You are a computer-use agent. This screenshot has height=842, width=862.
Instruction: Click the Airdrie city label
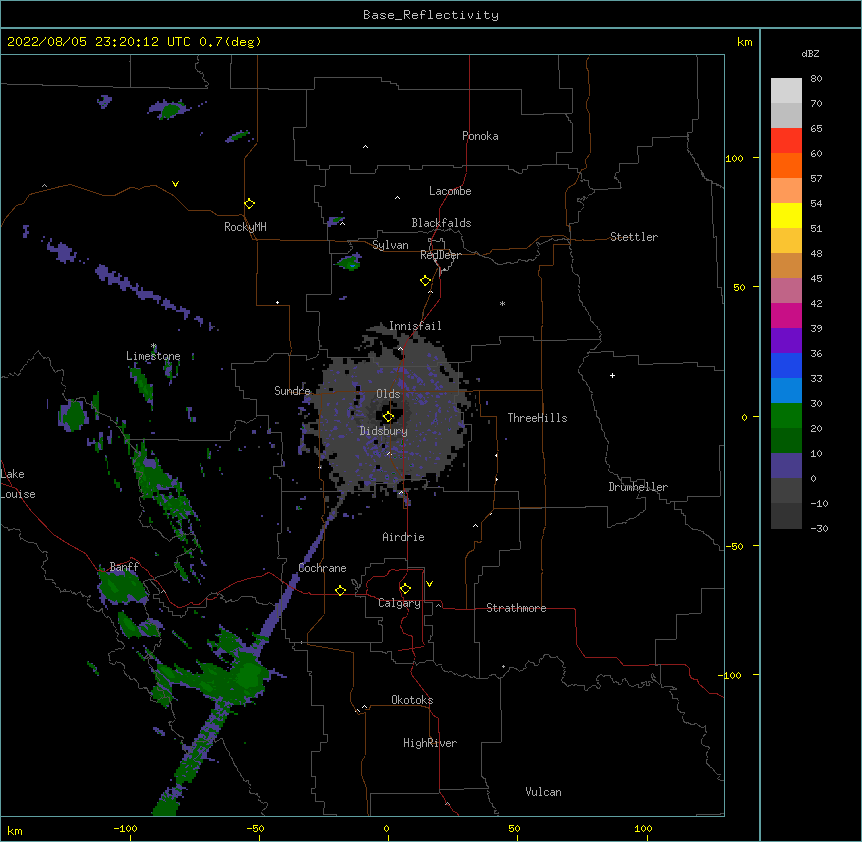click(404, 537)
